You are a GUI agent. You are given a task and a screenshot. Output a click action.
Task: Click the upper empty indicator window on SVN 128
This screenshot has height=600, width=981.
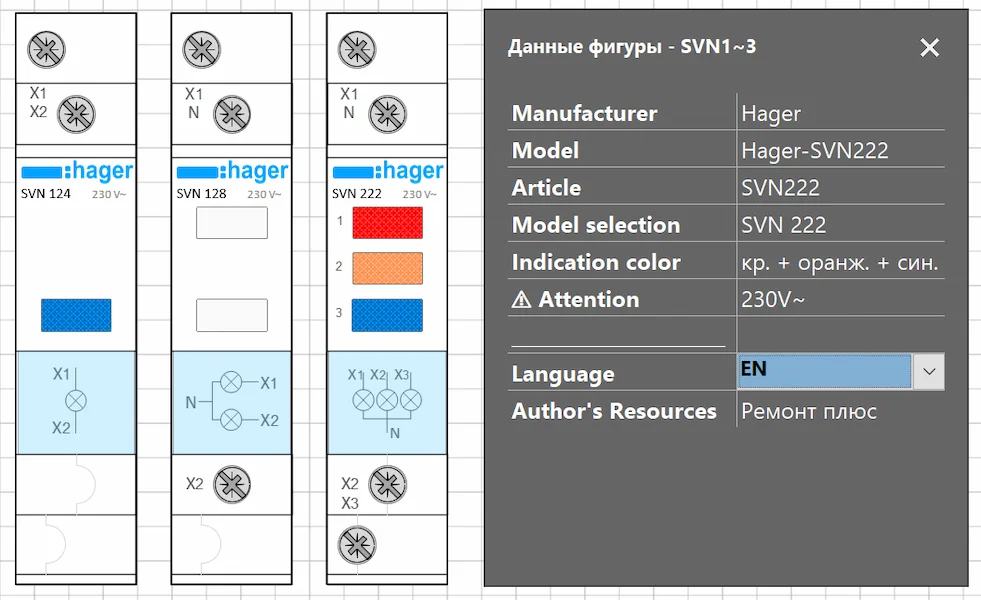click(x=232, y=223)
